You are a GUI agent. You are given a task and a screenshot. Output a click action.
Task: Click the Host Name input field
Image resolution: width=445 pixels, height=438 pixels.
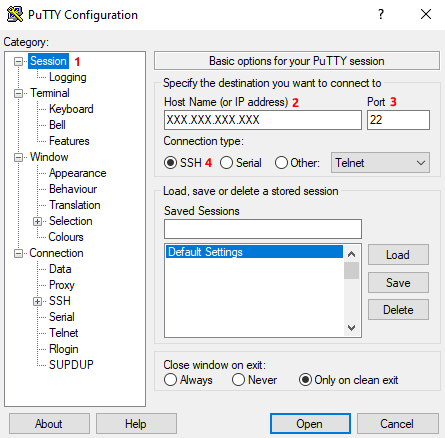click(263, 120)
